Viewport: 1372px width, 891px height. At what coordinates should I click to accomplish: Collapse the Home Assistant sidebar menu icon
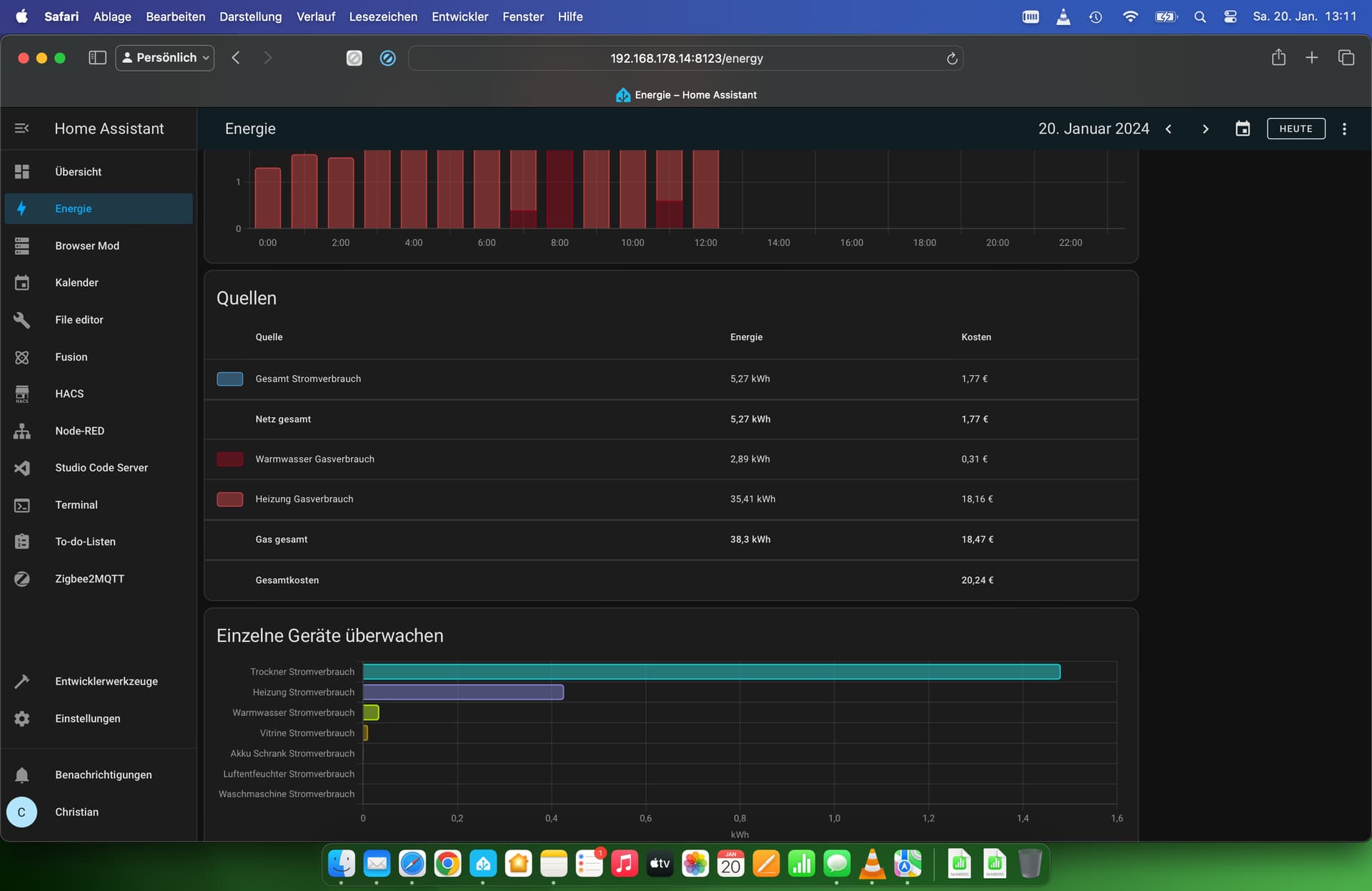(x=21, y=129)
